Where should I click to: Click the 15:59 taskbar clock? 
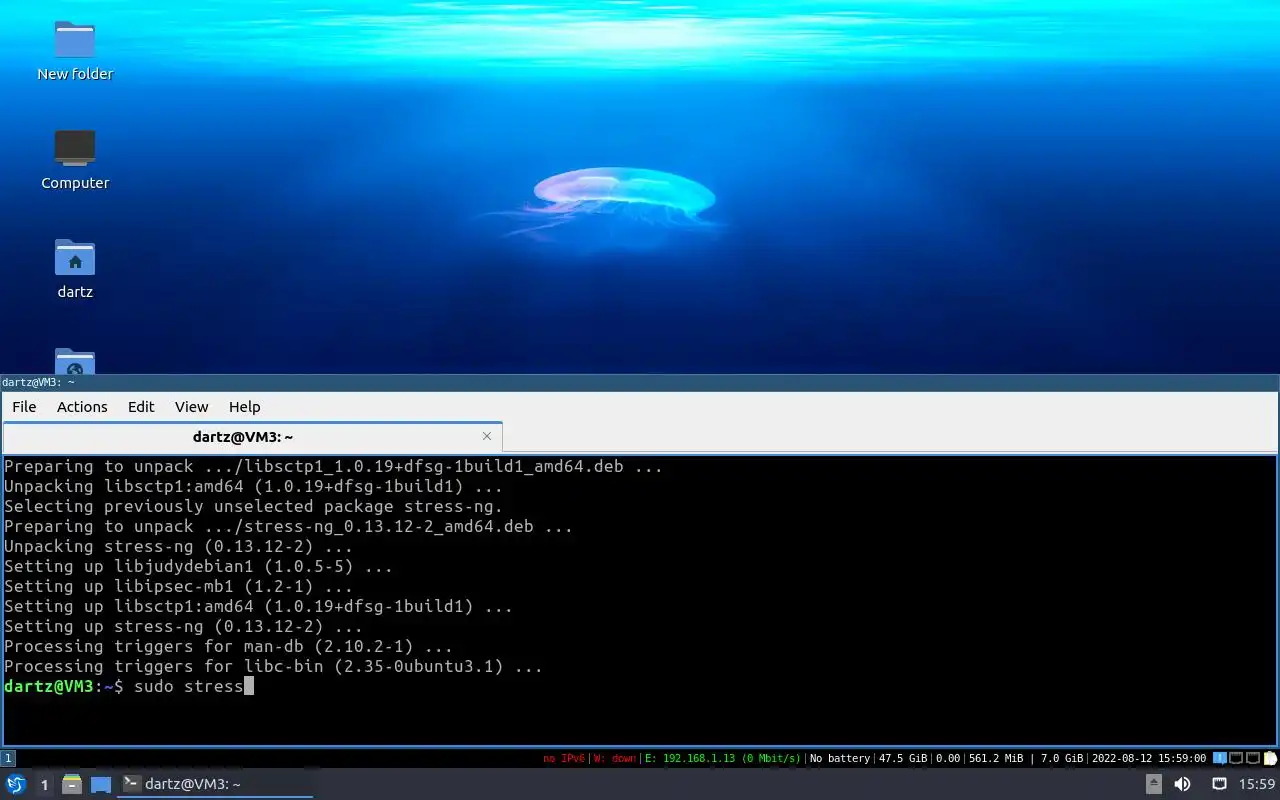[x=1257, y=784]
